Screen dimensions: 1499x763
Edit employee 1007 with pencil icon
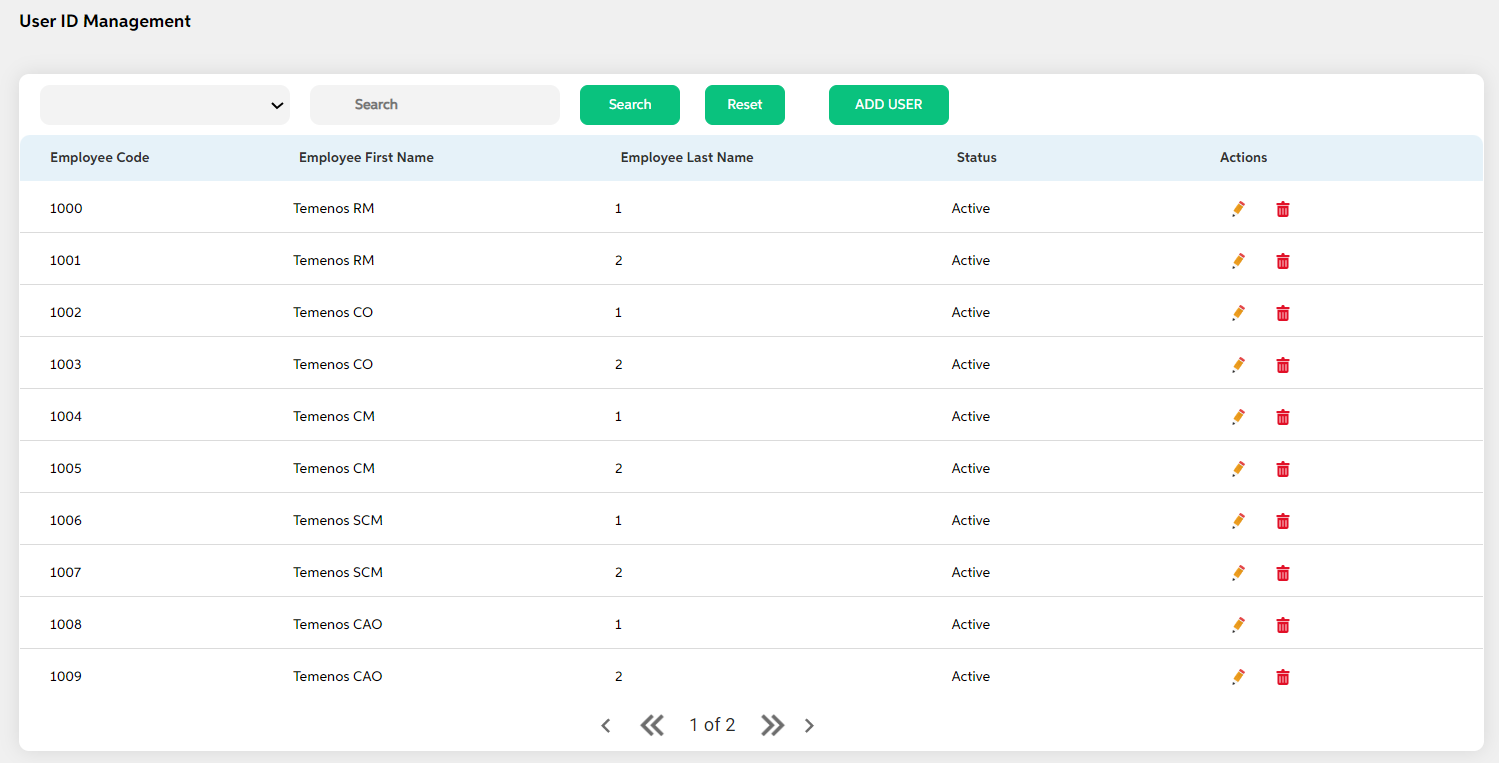pyautogui.click(x=1238, y=572)
